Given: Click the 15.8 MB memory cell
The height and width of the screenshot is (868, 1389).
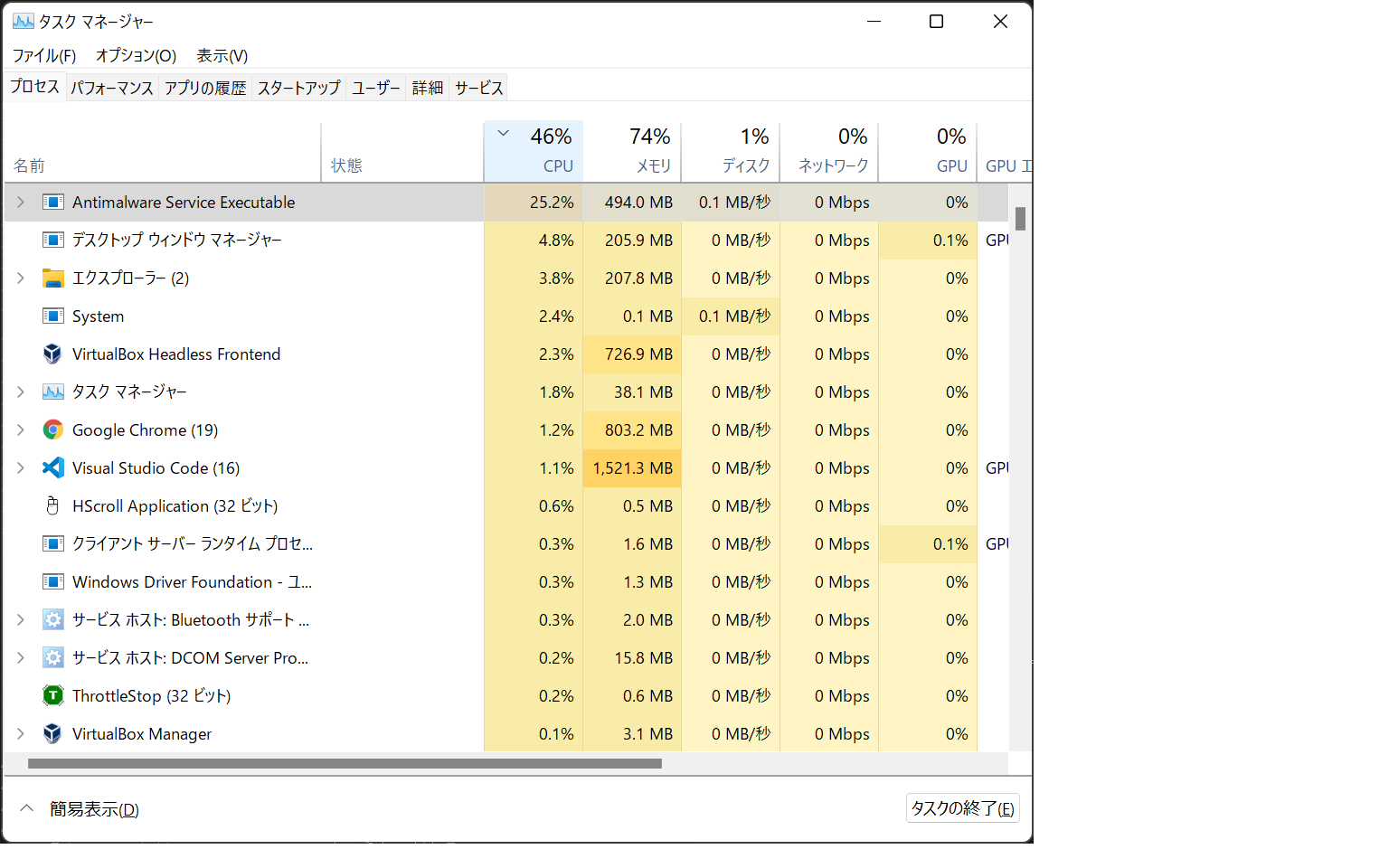Looking at the screenshot, I should pos(632,658).
